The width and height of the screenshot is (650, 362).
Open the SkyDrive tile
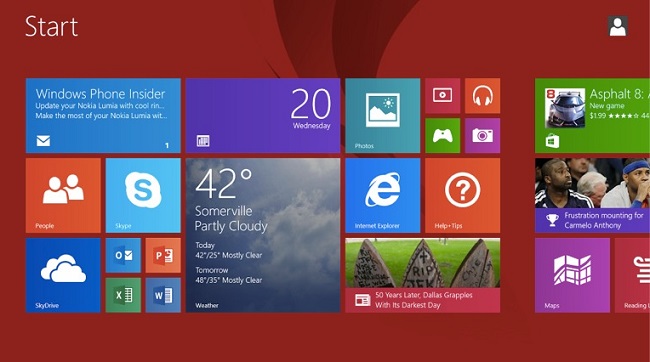coord(63,275)
